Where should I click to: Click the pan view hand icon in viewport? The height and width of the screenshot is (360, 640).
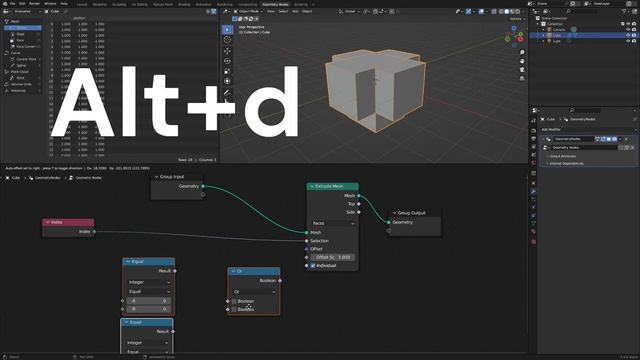(522, 61)
